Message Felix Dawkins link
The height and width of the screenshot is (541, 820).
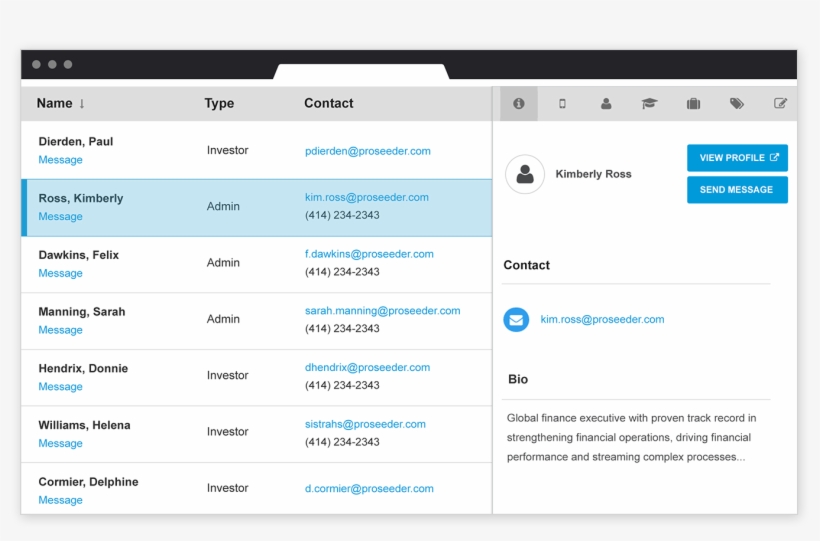pos(61,273)
